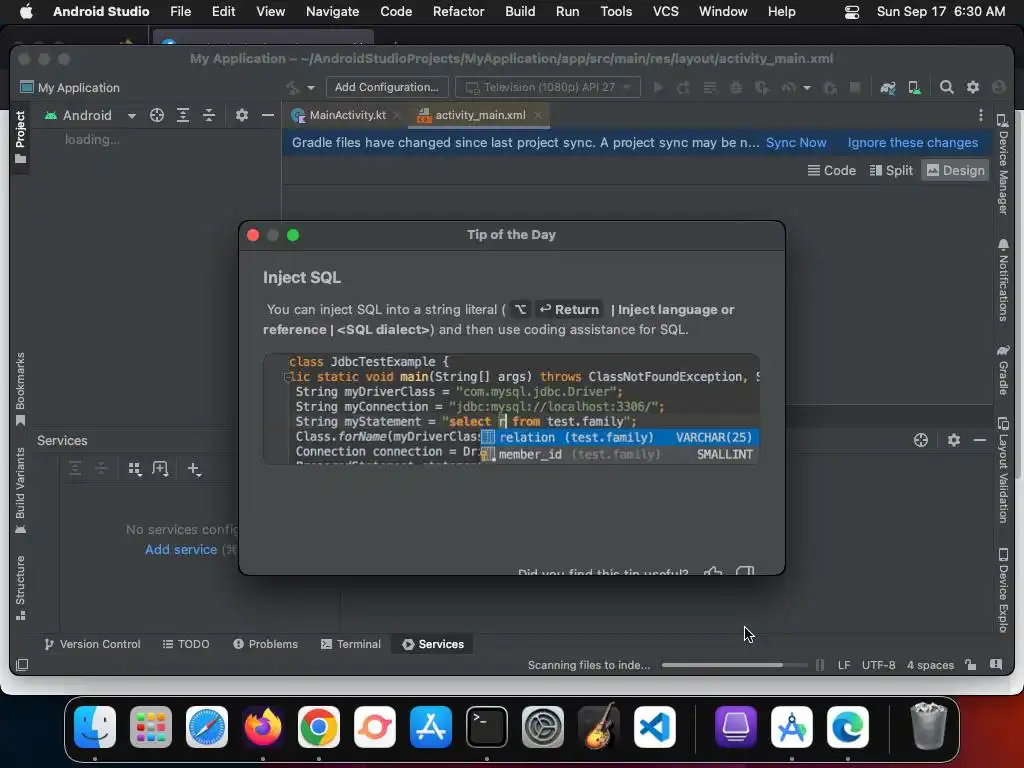1024x768 pixels.
Task: Click Services panel target crosshair icon
Action: click(x=921, y=440)
